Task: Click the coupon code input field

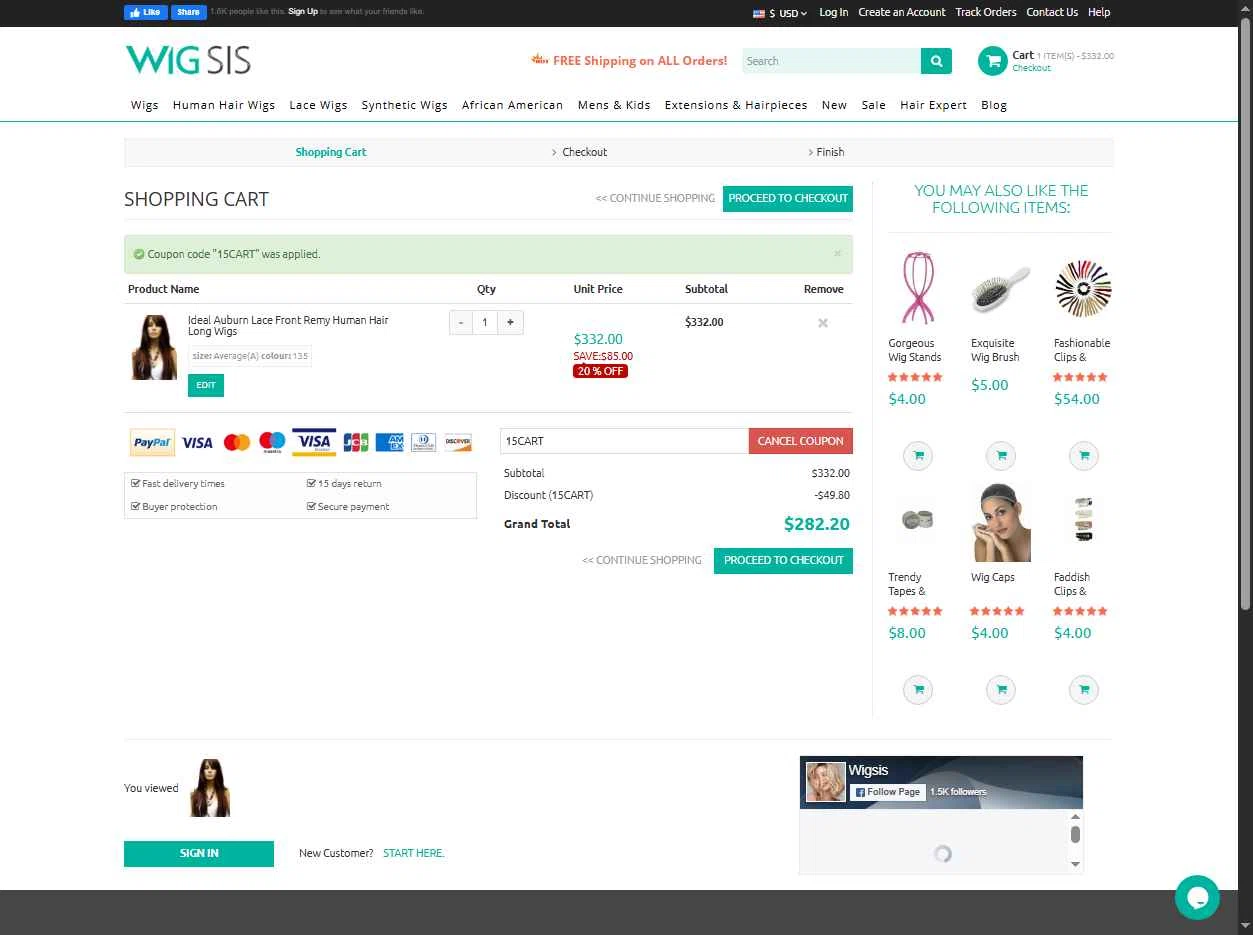Action: tap(624, 441)
